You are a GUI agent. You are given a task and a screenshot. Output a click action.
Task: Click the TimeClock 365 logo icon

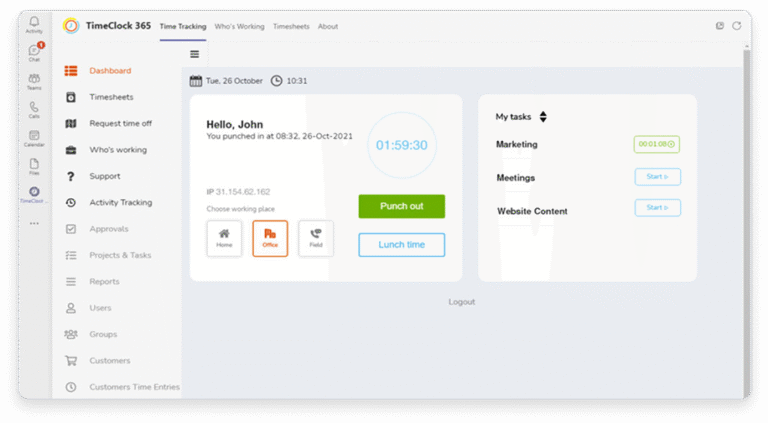click(71, 26)
